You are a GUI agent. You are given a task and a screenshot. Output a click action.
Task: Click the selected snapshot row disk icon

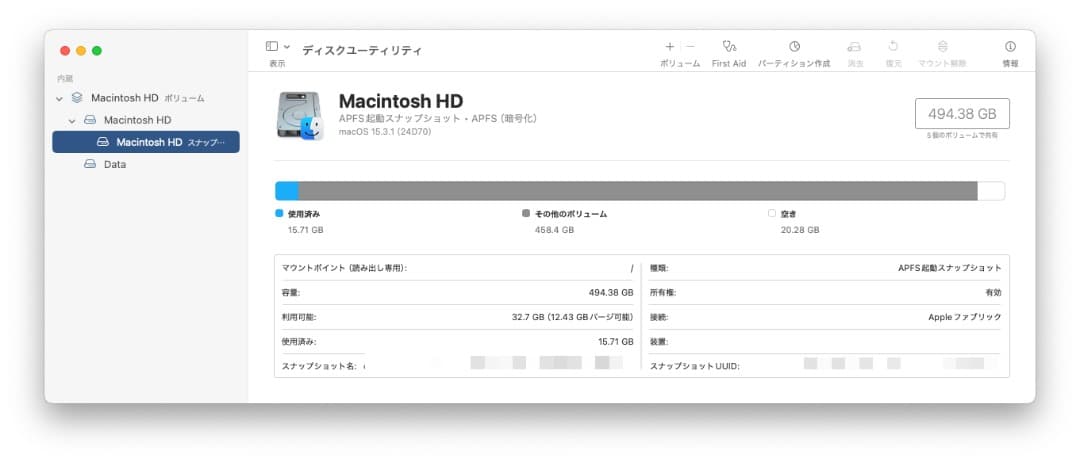103,142
